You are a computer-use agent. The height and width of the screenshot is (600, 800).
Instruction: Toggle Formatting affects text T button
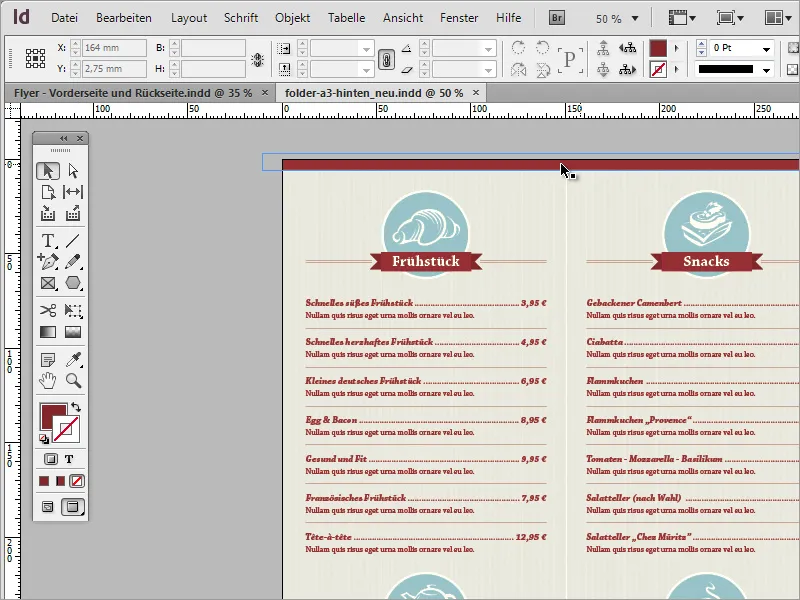click(69, 459)
